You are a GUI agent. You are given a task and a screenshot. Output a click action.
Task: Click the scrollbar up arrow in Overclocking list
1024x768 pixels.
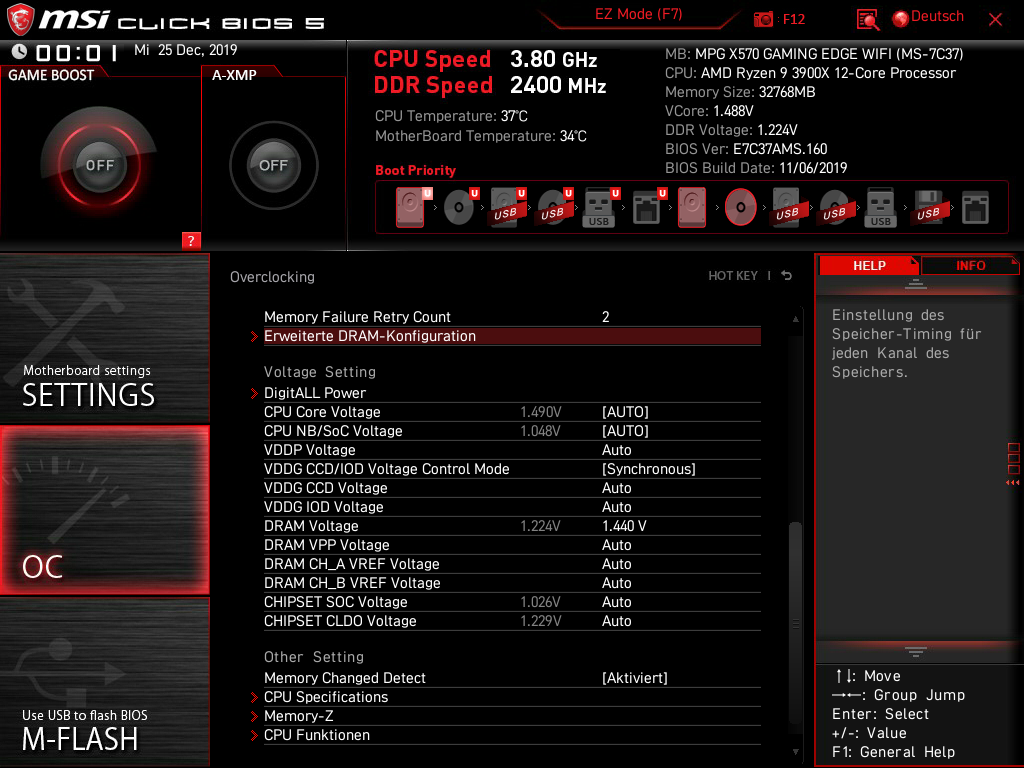pyautogui.click(x=795, y=319)
